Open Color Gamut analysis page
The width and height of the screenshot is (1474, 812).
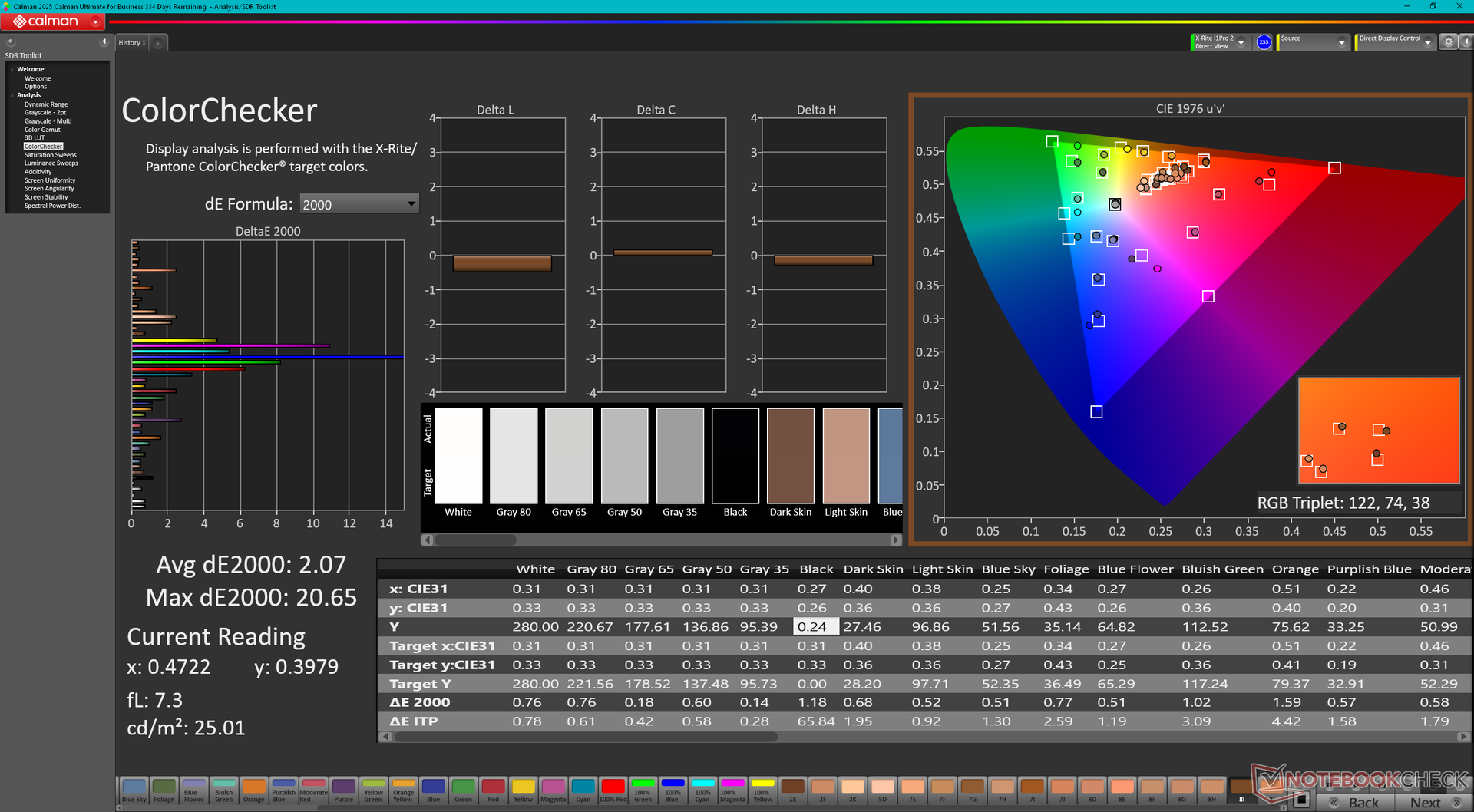(42, 130)
